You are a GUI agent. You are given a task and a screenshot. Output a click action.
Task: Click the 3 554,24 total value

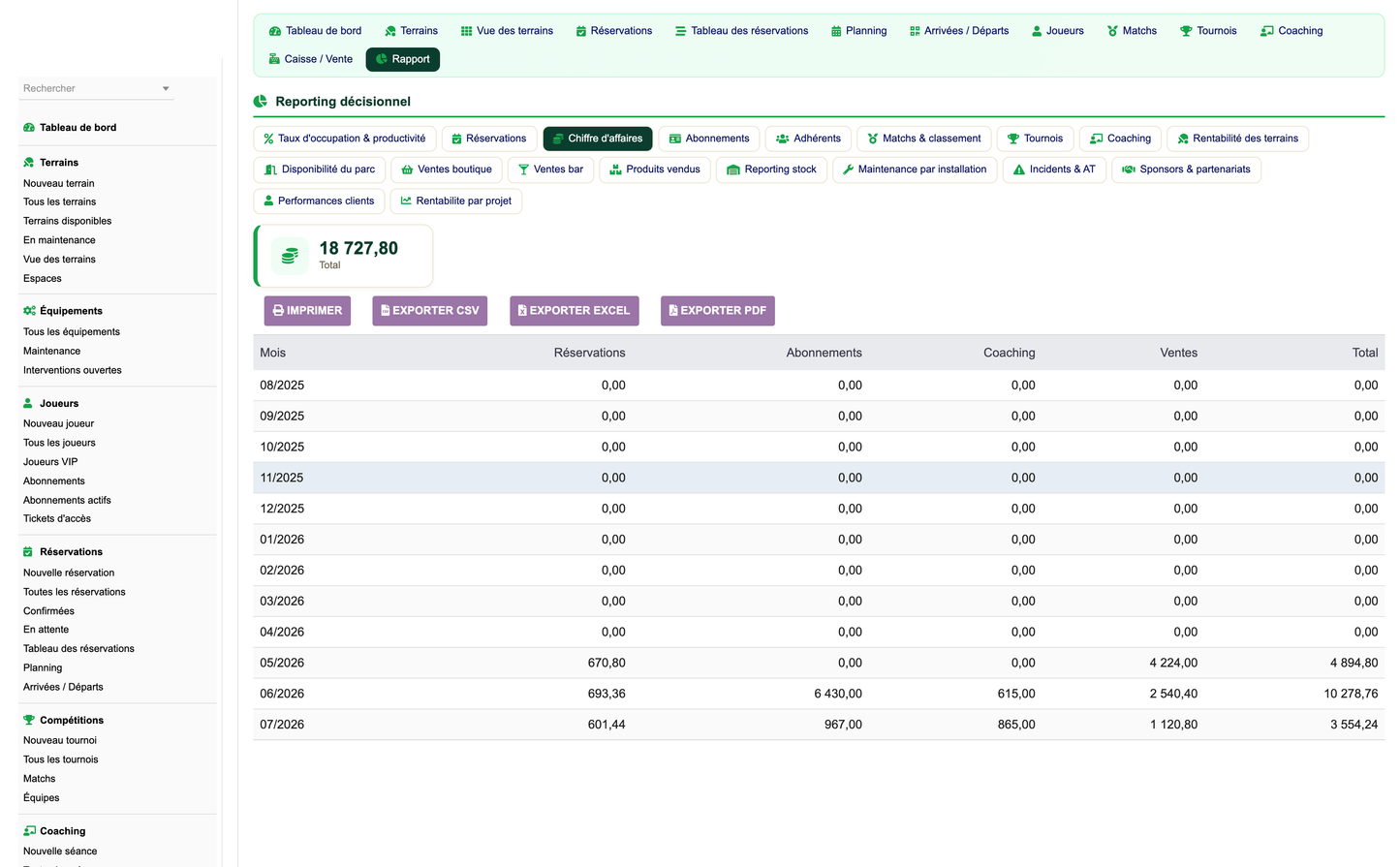[1353, 725]
